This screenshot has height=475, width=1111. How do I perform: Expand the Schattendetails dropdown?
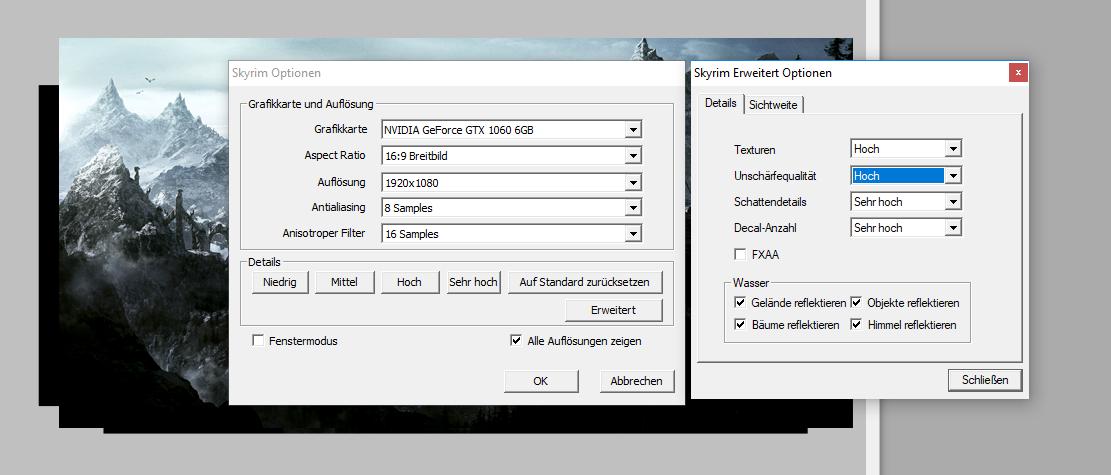[x=953, y=202]
